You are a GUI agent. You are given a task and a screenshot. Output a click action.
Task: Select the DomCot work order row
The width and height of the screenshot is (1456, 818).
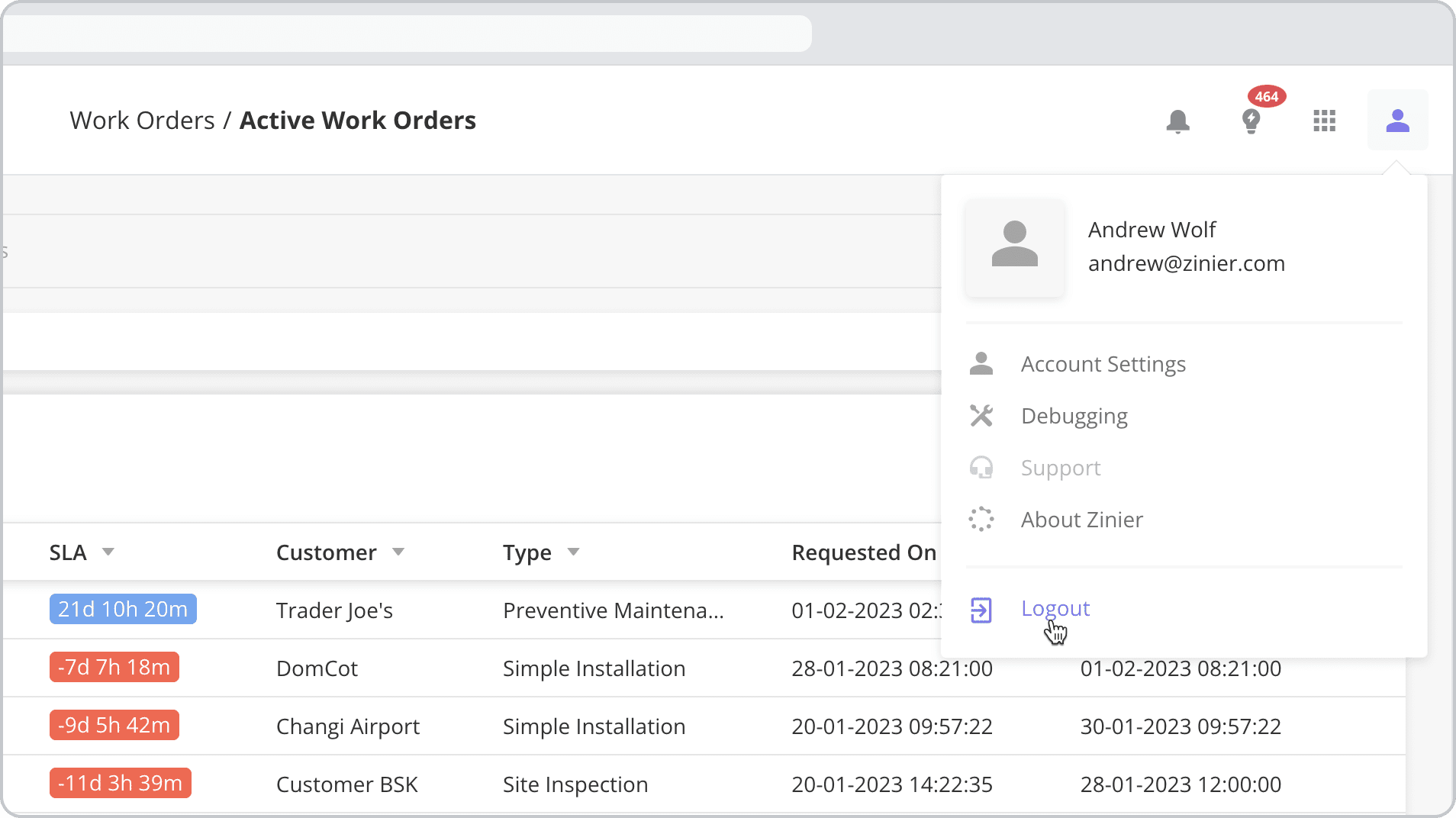317,668
